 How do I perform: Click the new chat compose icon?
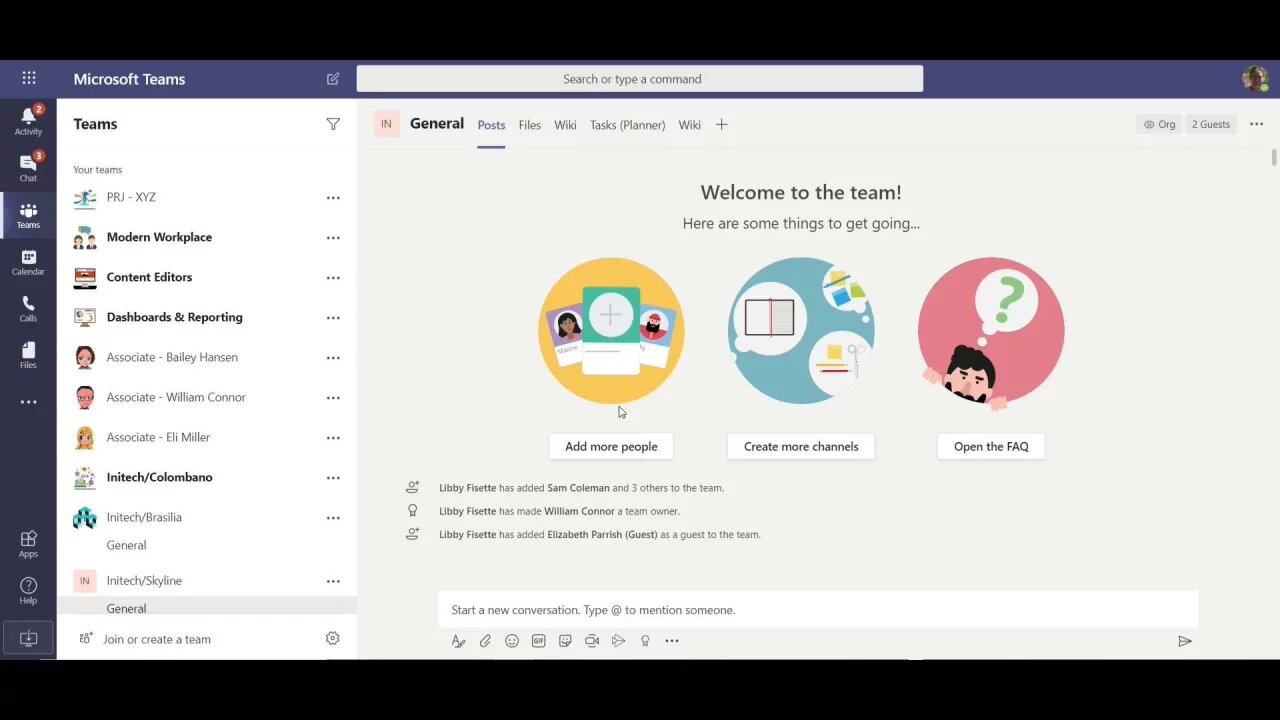[x=333, y=79]
